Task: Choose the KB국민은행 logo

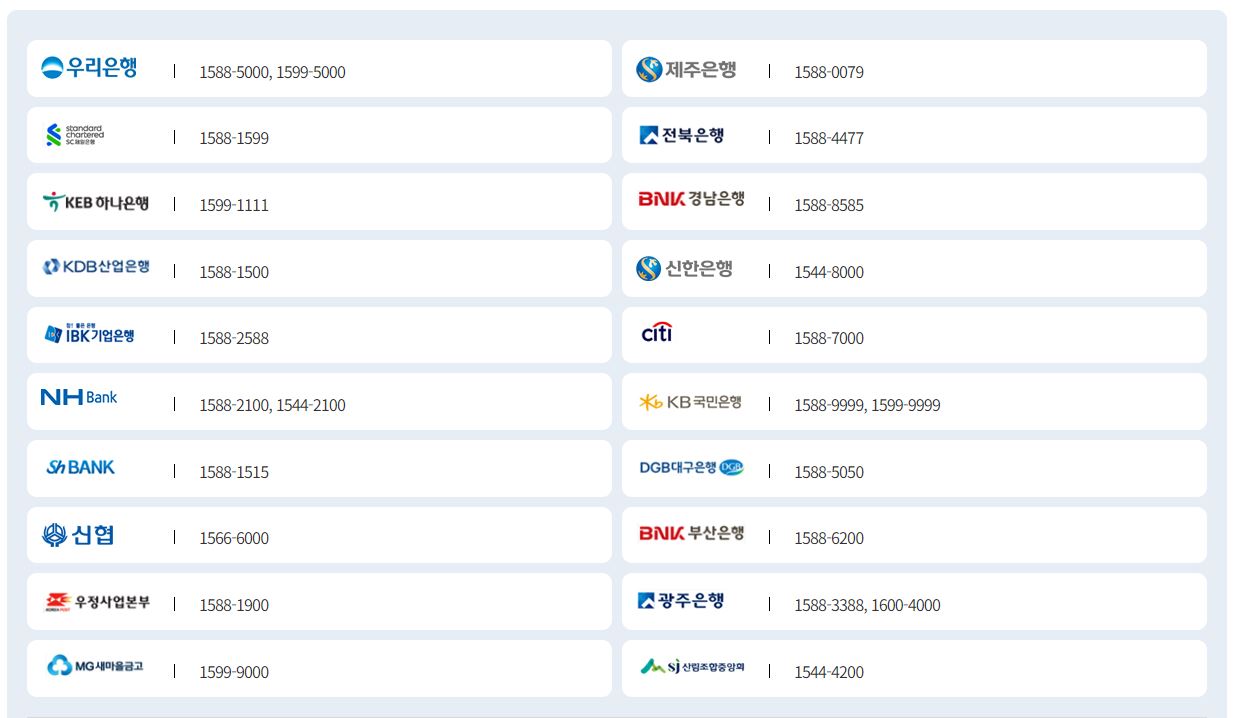Action: (x=690, y=402)
